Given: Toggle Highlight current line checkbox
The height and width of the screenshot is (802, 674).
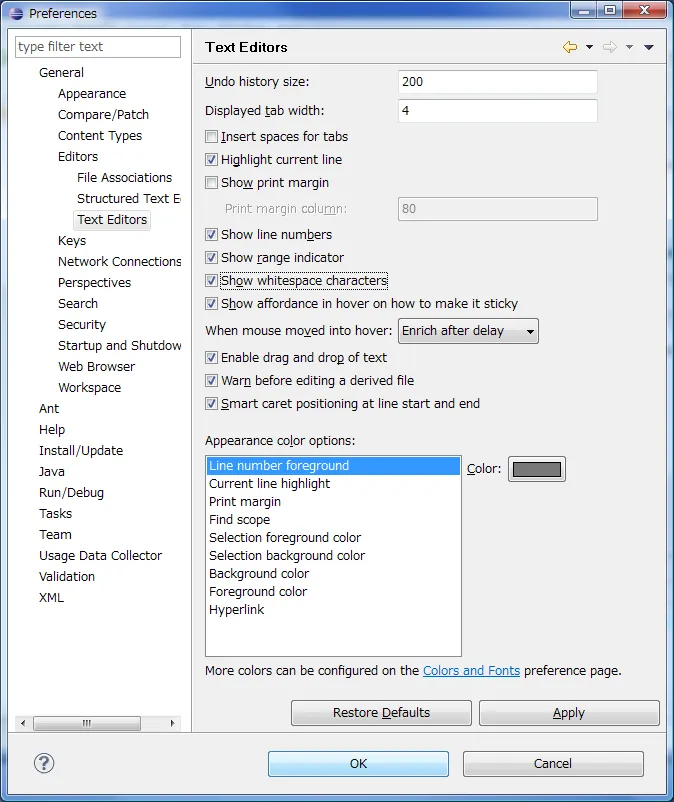Looking at the screenshot, I should [x=211, y=160].
